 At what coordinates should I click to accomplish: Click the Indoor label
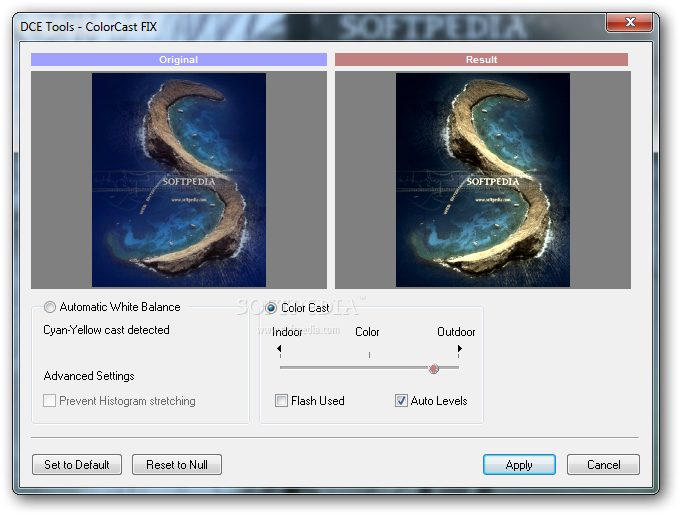coord(287,332)
